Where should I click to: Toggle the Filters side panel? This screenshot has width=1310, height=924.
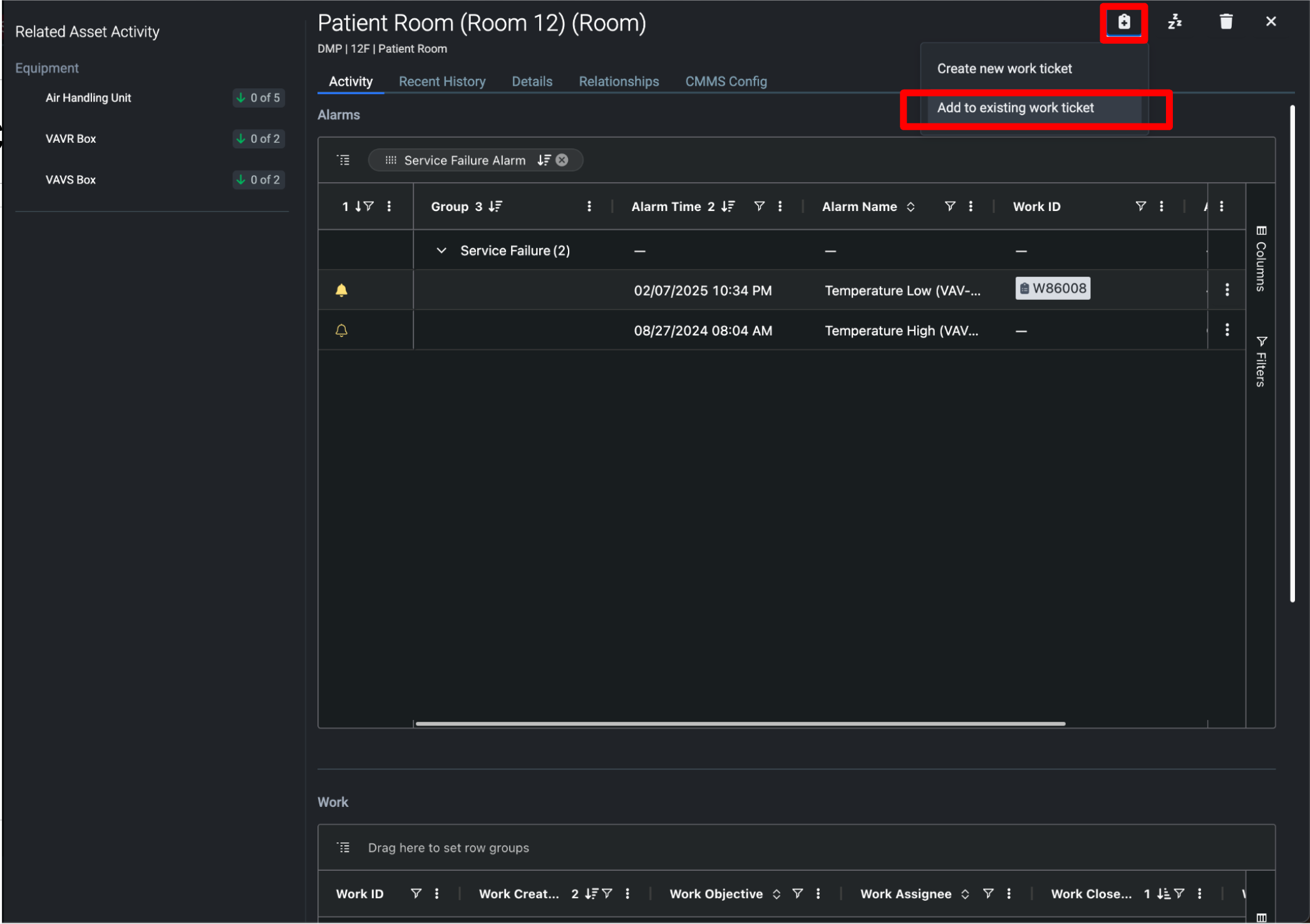pyautogui.click(x=1261, y=362)
